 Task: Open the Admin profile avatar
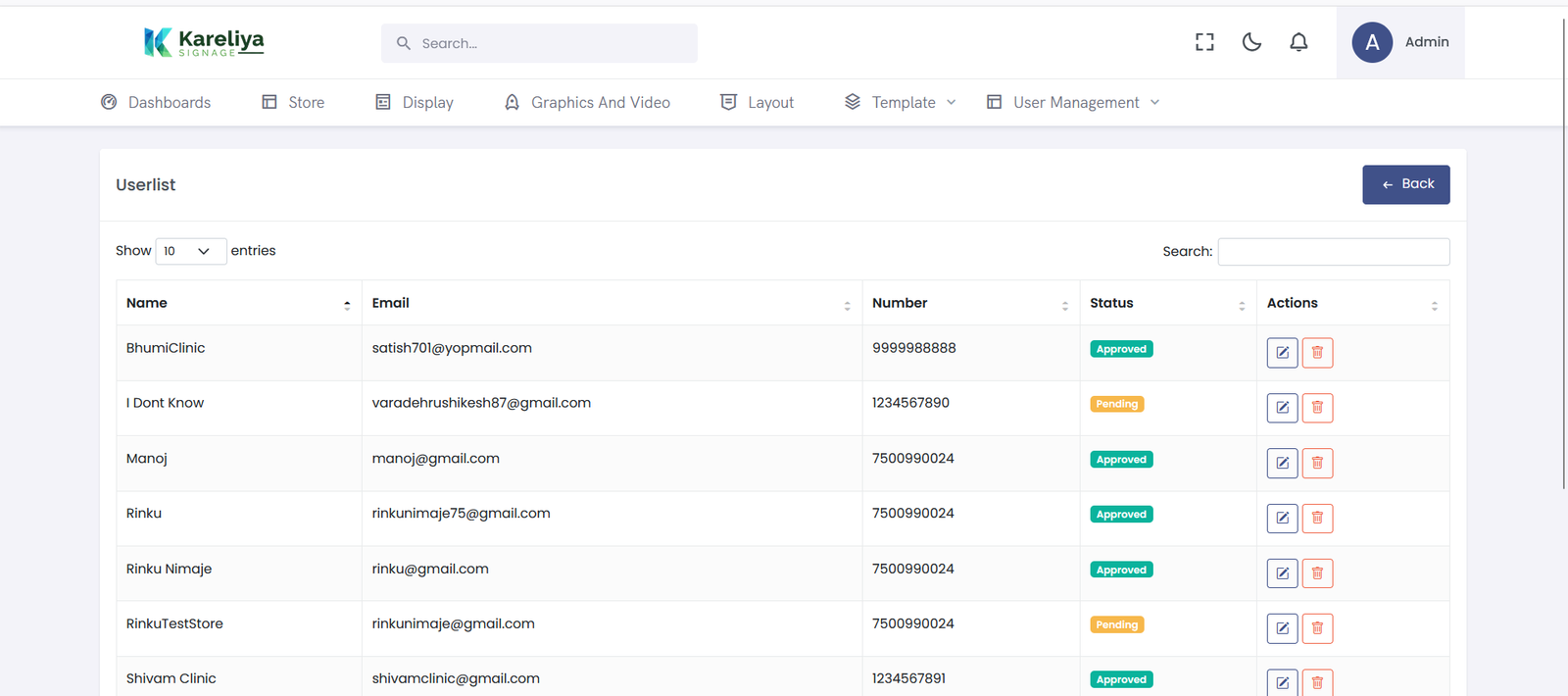(1372, 42)
